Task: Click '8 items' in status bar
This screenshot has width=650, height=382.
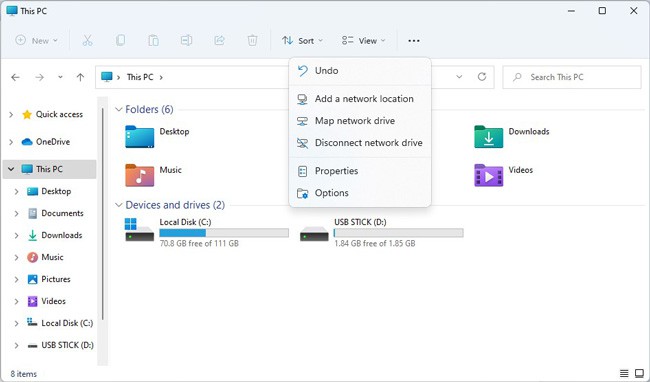Action: coord(24,374)
